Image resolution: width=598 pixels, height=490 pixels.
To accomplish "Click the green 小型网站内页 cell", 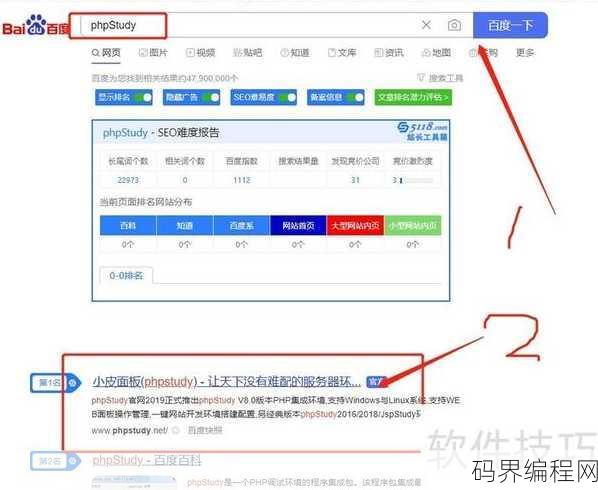I will (413, 226).
